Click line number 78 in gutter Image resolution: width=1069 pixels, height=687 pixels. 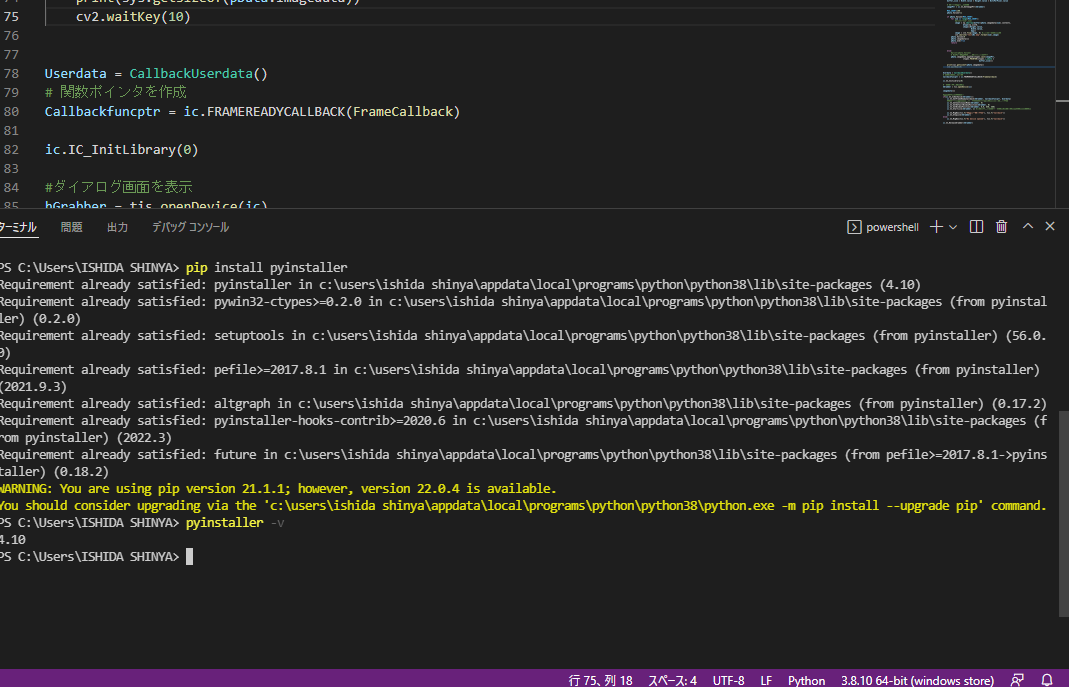pos(12,74)
